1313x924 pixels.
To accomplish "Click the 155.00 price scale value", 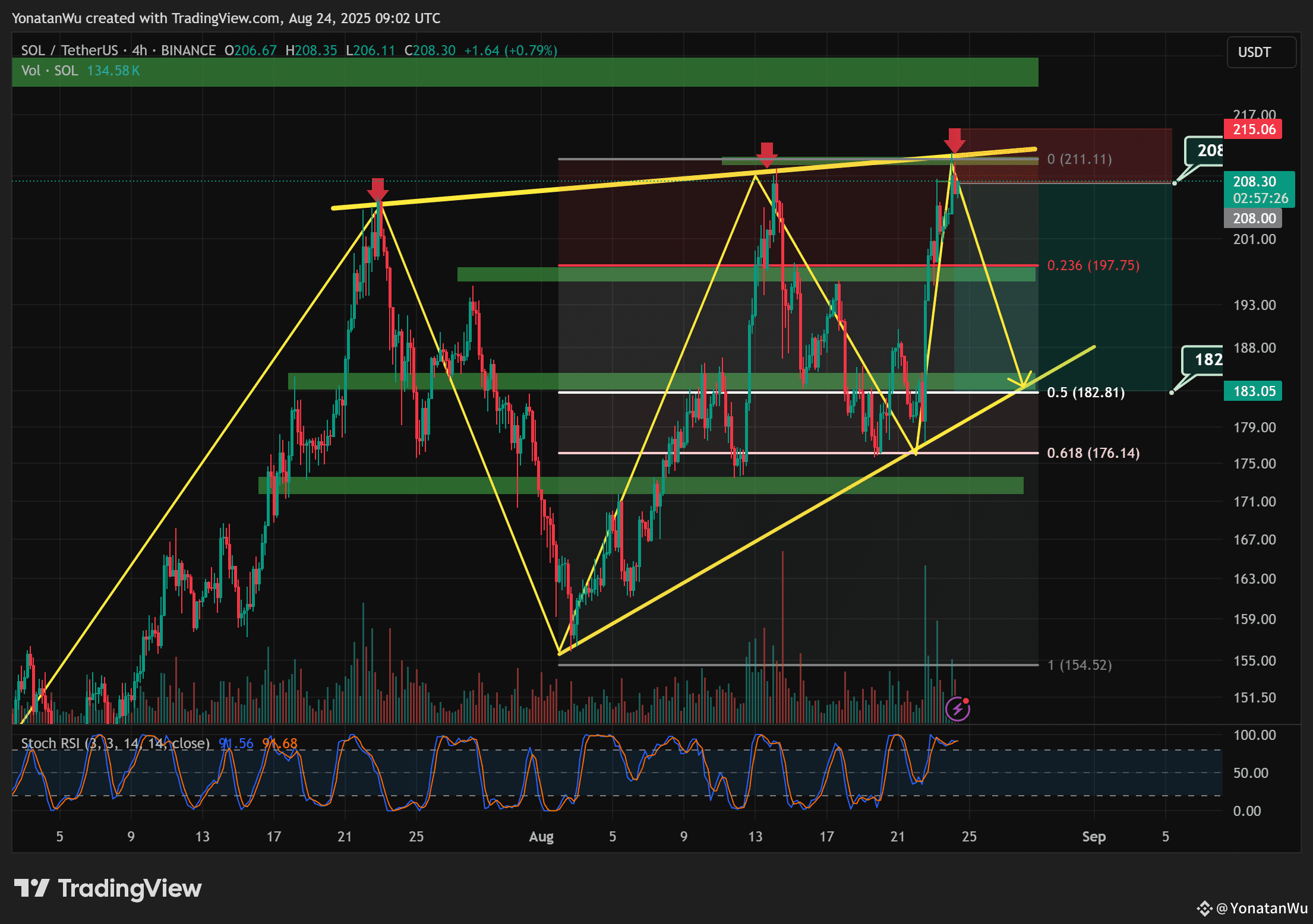I will tap(1255, 661).
